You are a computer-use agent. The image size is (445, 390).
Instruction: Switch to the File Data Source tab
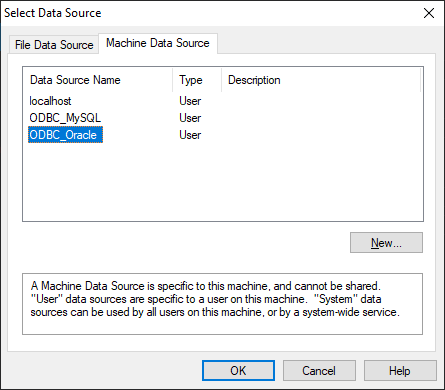54,45
